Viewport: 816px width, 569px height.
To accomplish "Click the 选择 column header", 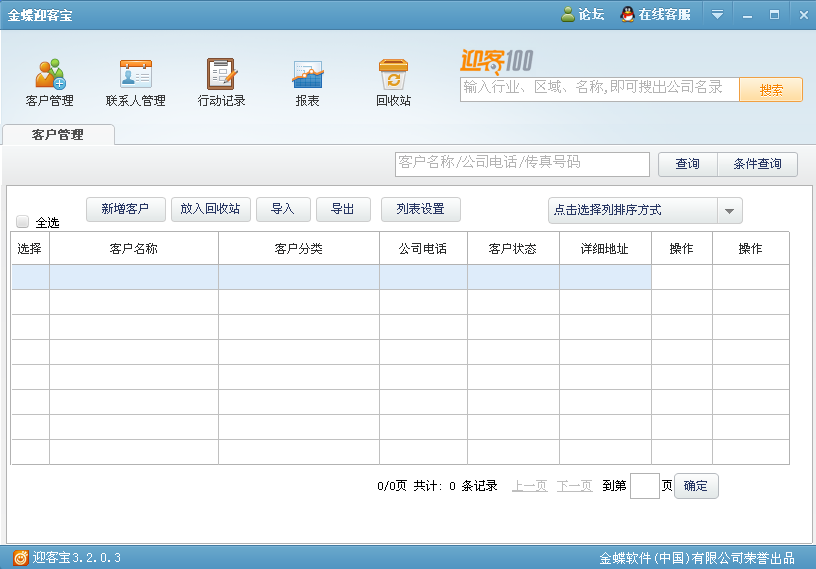I will pos(30,249).
